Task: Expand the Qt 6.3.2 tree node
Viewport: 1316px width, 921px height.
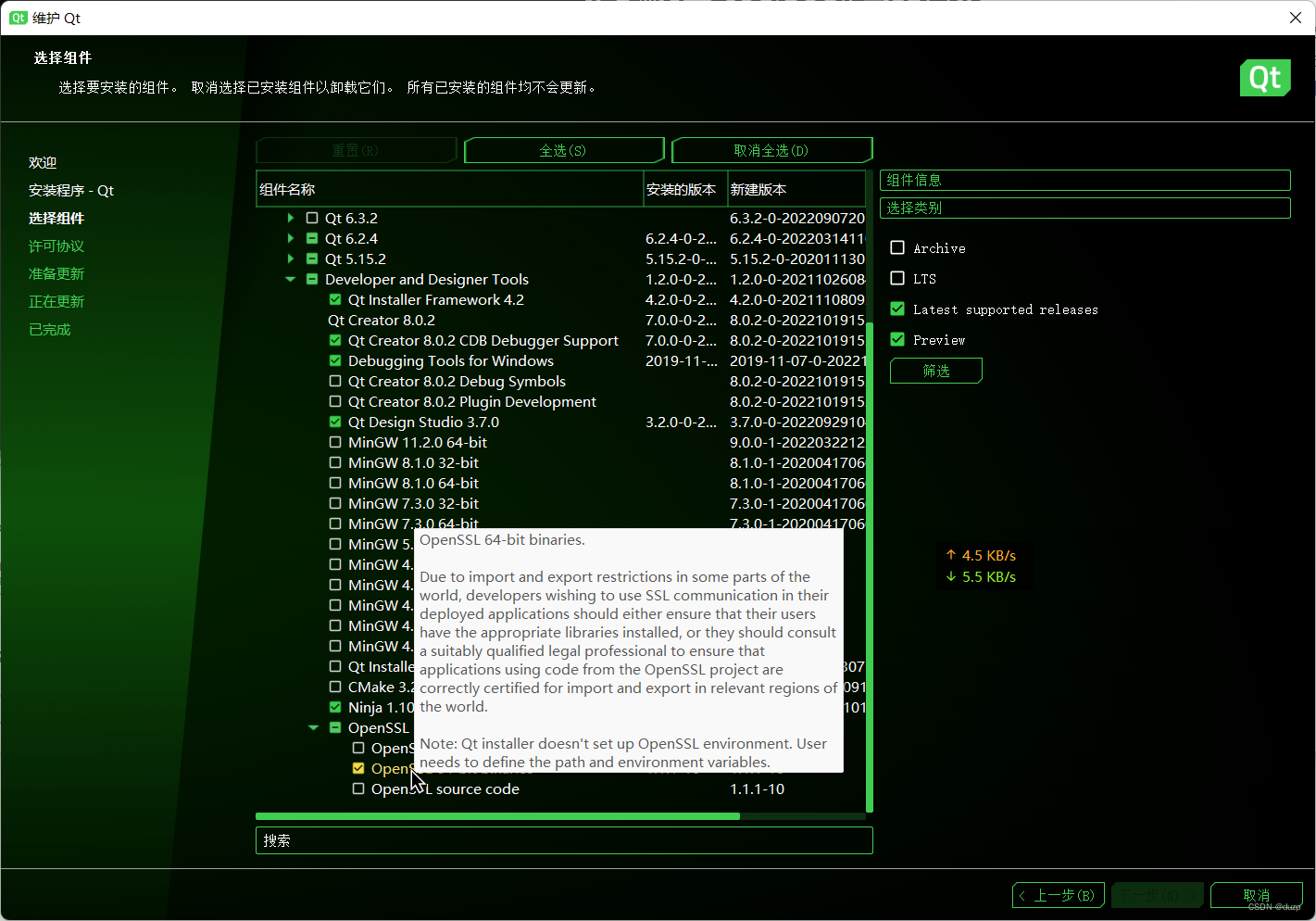Action: (291, 218)
